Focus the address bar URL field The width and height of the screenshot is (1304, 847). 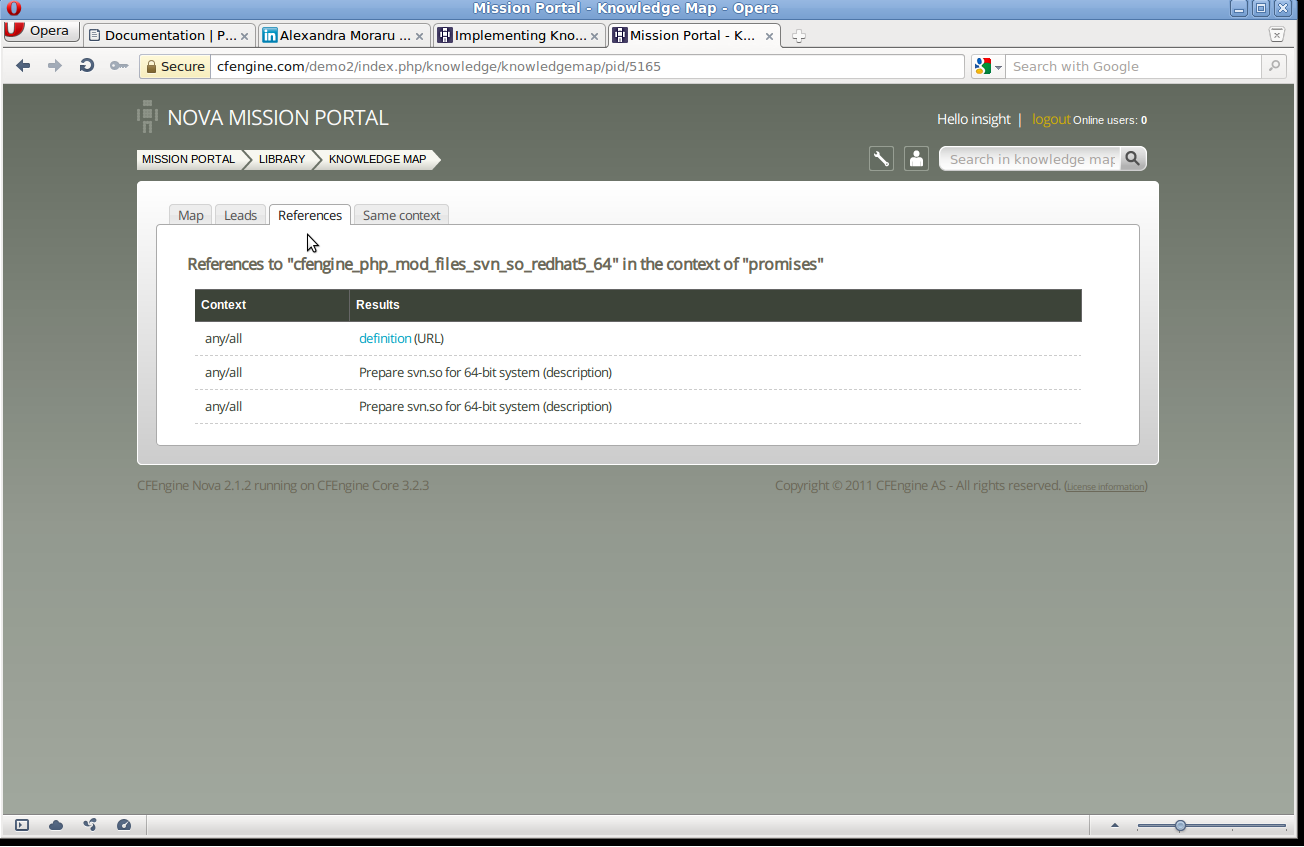tap(588, 66)
